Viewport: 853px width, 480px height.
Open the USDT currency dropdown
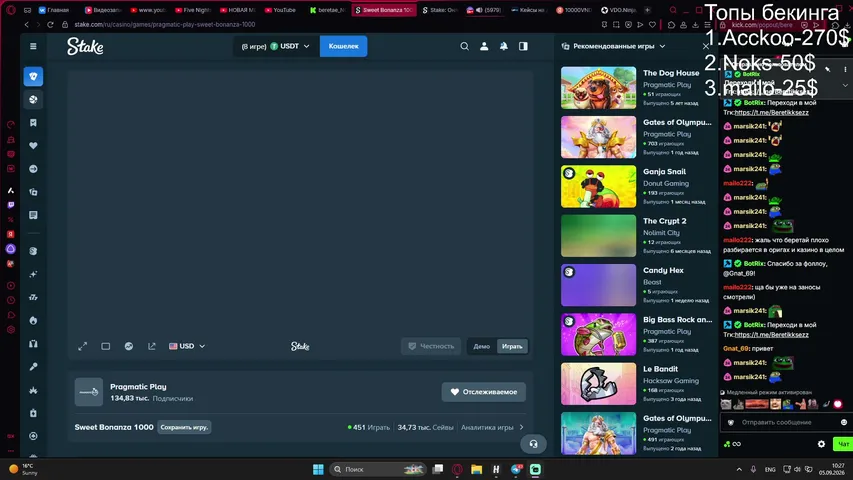click(276, 46)
